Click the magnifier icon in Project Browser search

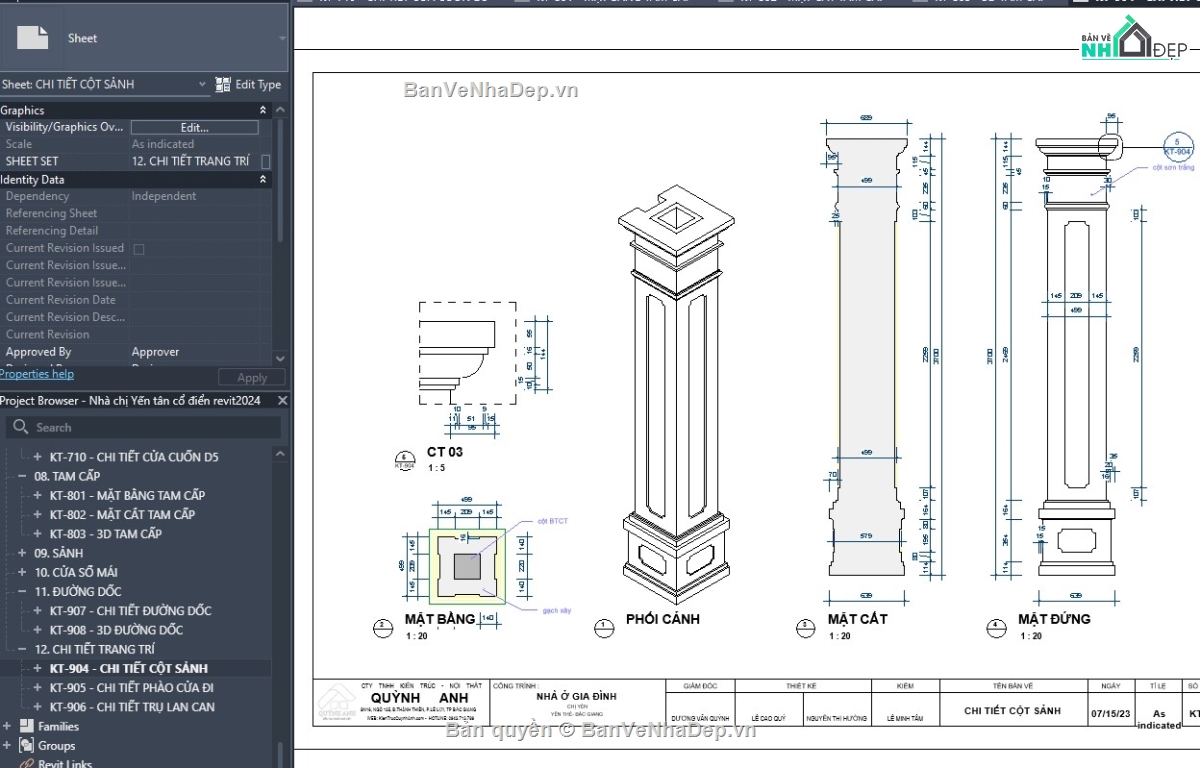[20, 427]
